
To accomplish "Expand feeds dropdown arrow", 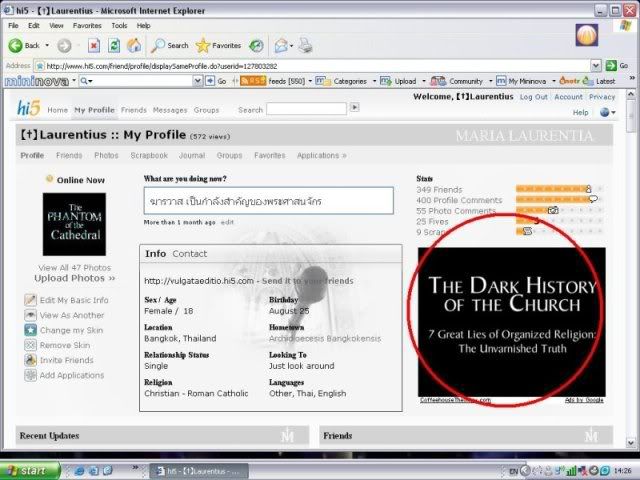I will 310,81.
